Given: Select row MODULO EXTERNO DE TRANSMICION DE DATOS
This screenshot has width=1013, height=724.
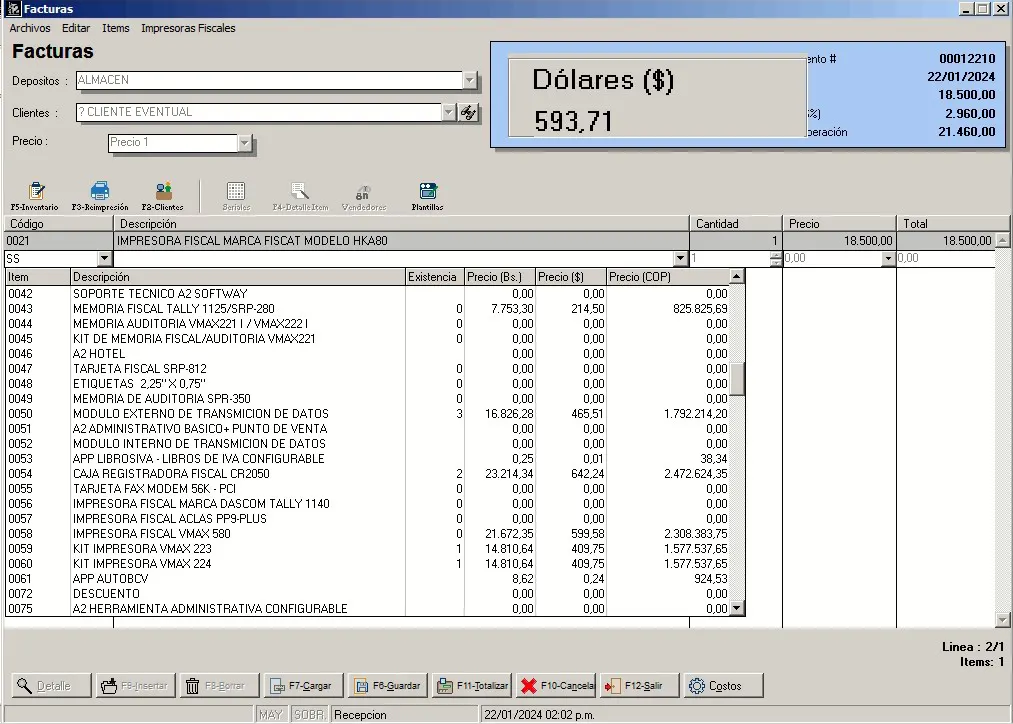Looking at the screenshot, I should click(x=368, y=413).
